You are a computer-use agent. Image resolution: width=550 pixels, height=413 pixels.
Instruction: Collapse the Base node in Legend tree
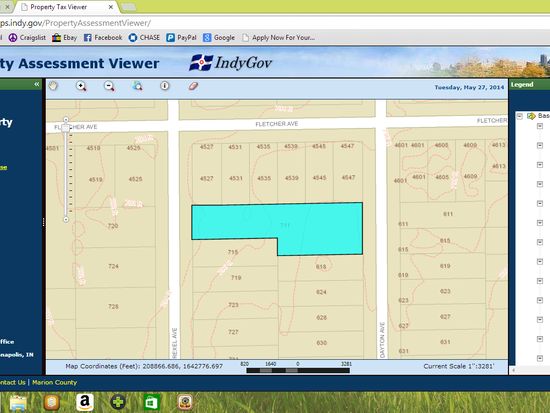point(520,116)
